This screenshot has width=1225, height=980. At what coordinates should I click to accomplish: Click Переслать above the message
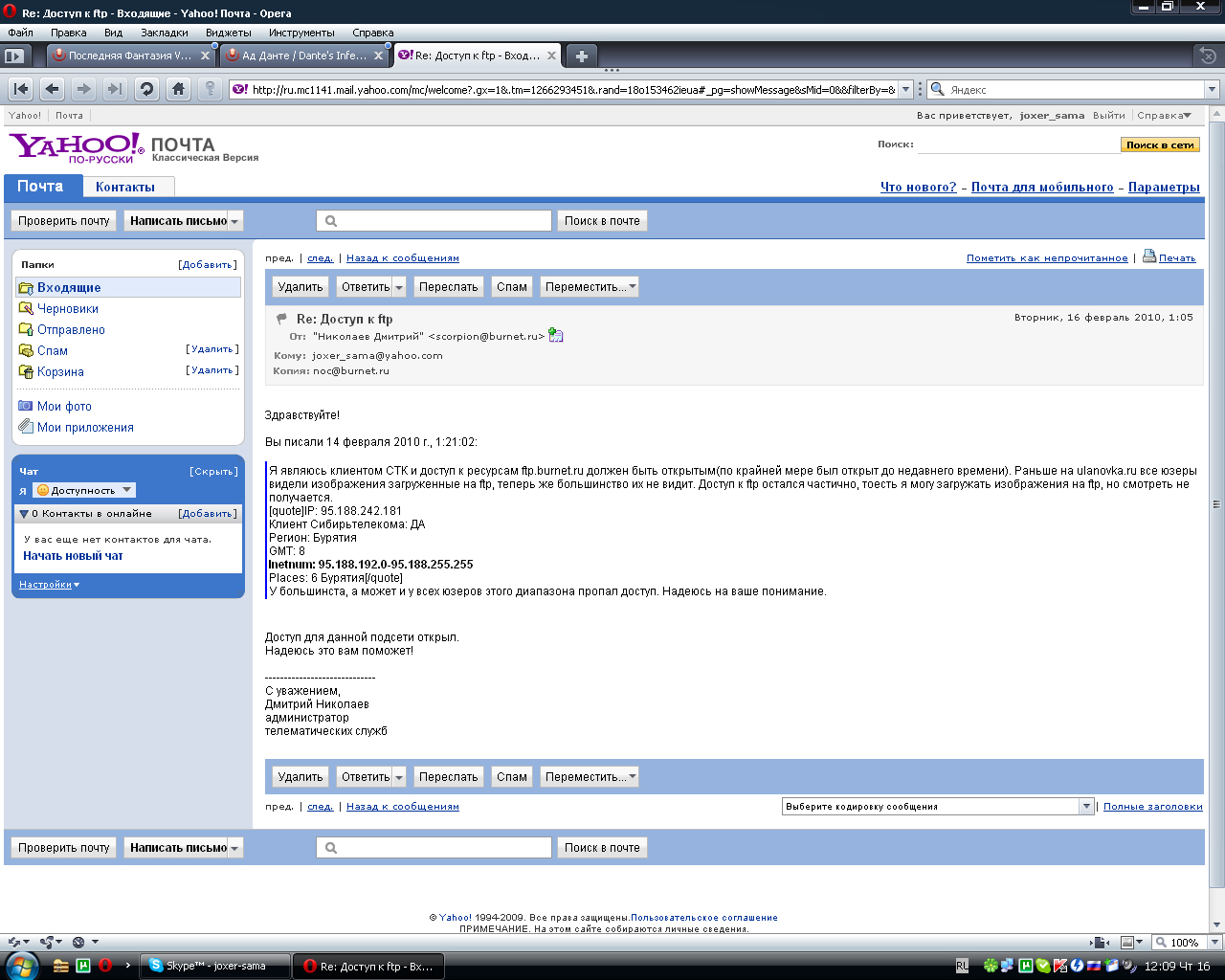click(x=448, y=287)
